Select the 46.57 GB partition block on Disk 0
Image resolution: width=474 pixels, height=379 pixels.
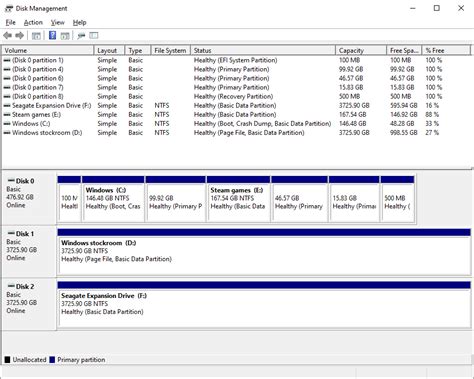click(x=299, y=199)
